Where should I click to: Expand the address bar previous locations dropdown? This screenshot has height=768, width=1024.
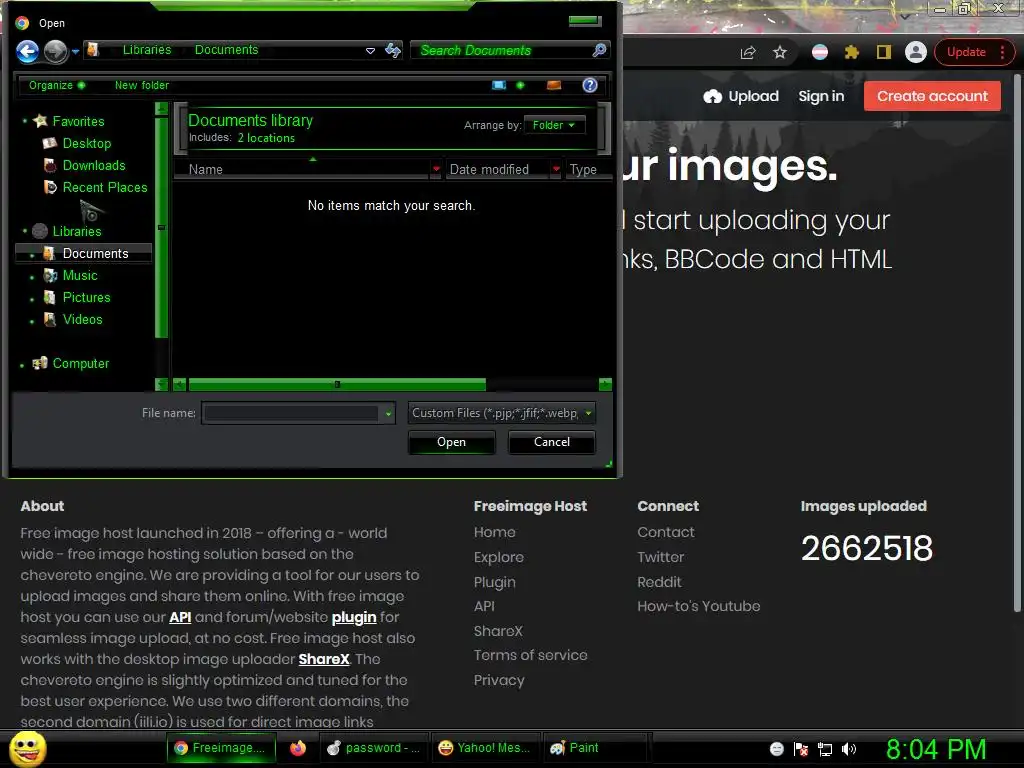(370, 50)
